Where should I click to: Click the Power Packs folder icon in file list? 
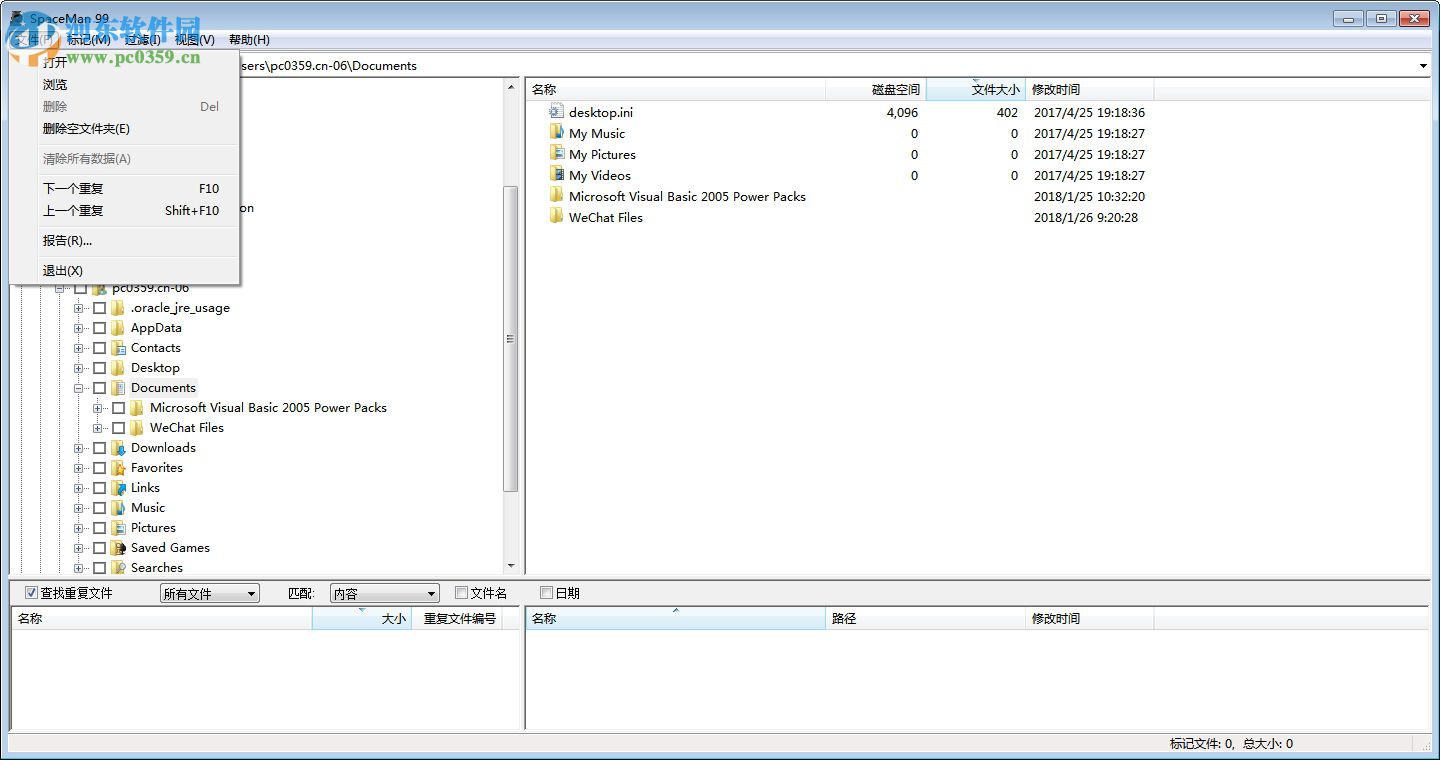point(557,196)
